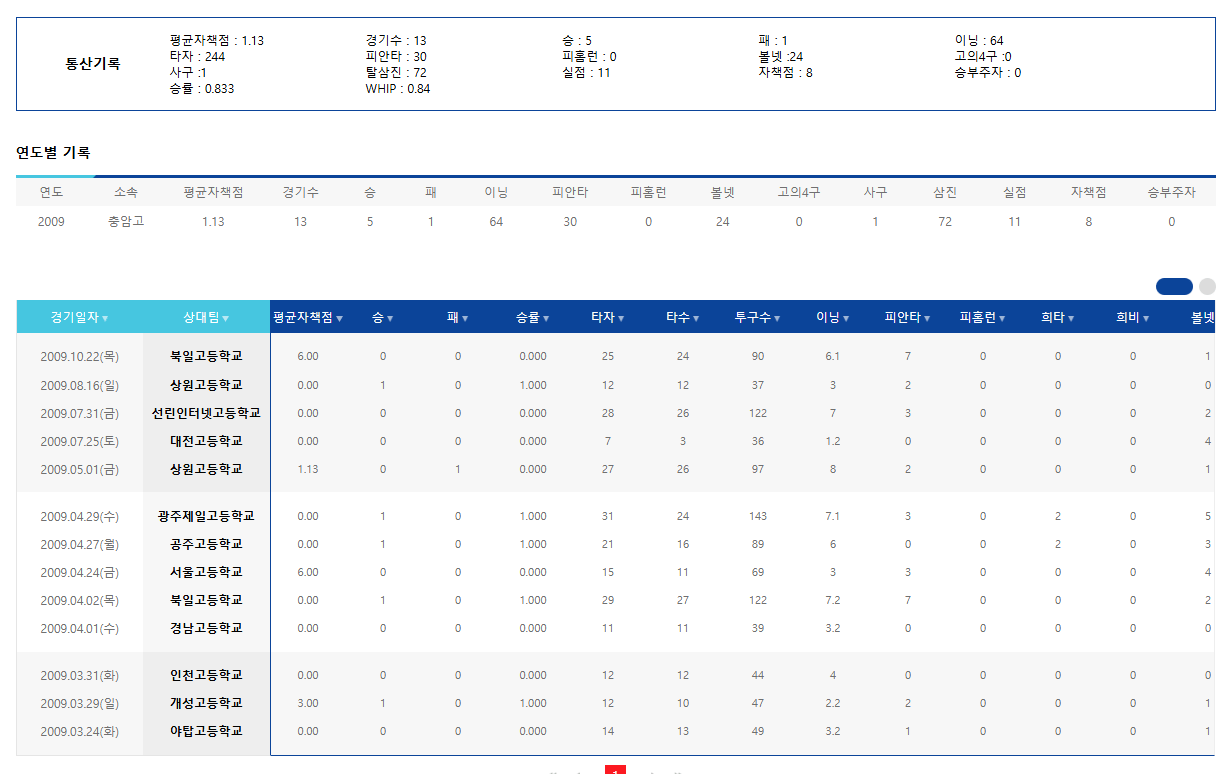Click the WHIP : 0.84 career stat

click(x=398, y=89)
